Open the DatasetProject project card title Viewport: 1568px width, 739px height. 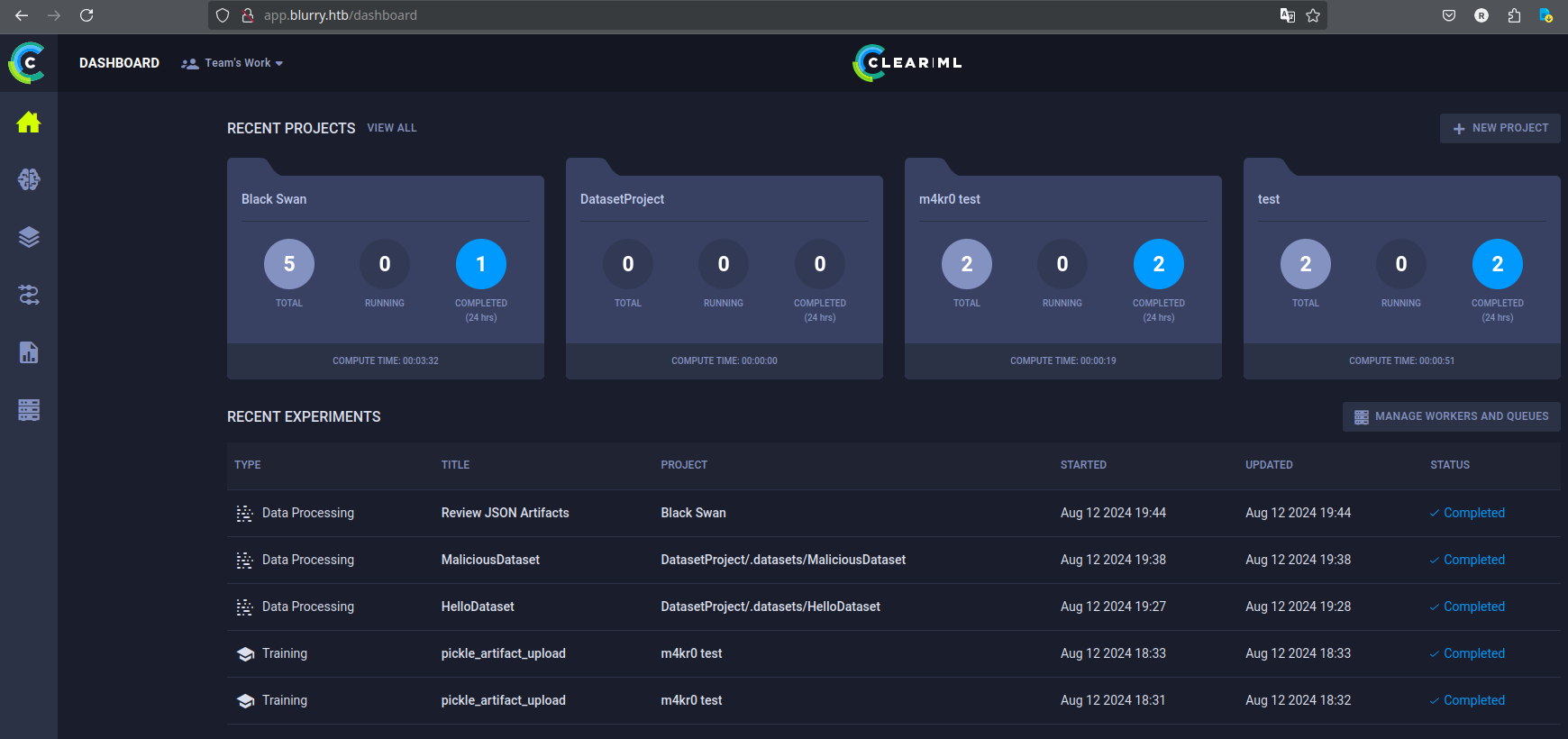coord(622,199)
